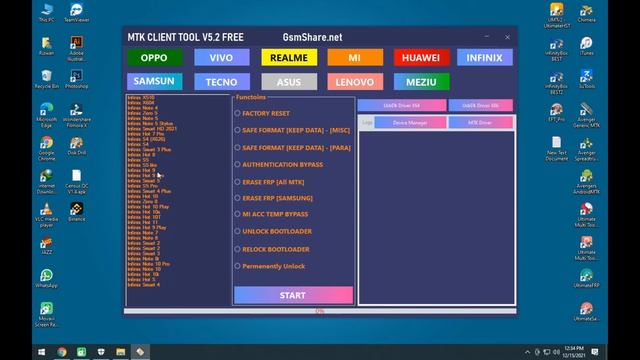Select Infinix Note 10 Pro in list
The width and height of the screenshot is (640, 360).
(149, 264)
